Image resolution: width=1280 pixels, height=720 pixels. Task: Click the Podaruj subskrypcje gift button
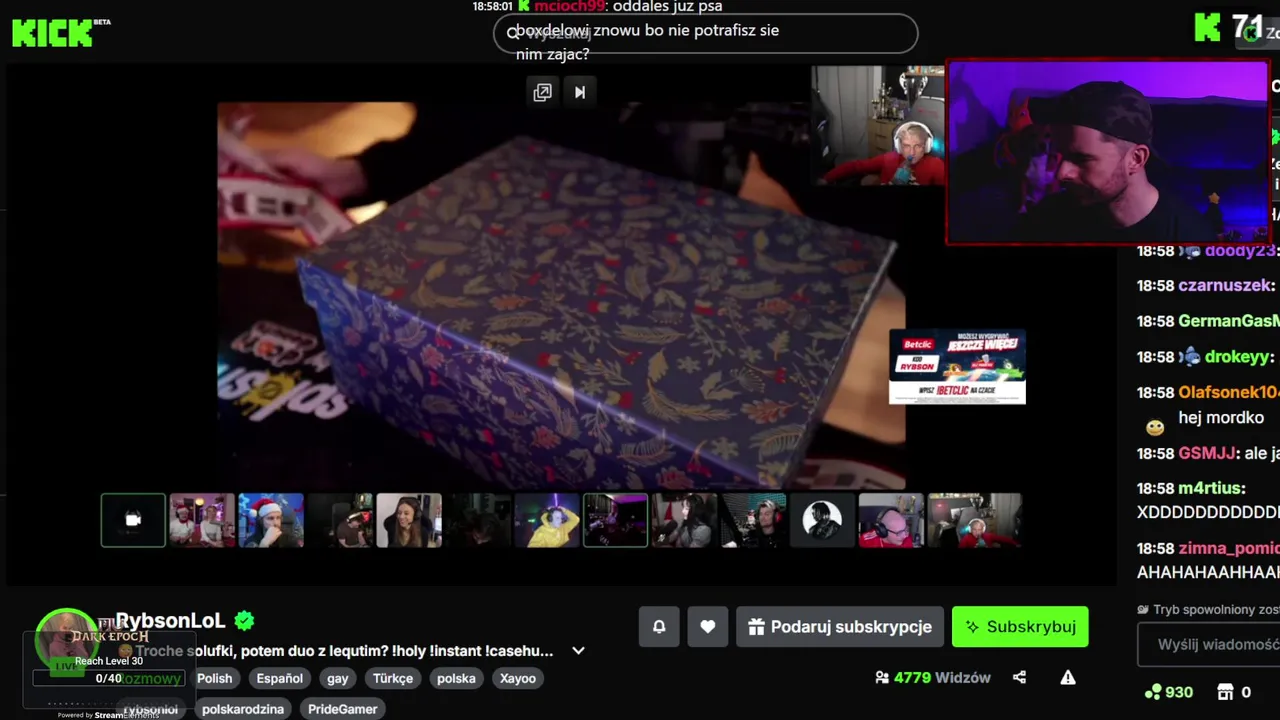840,627
